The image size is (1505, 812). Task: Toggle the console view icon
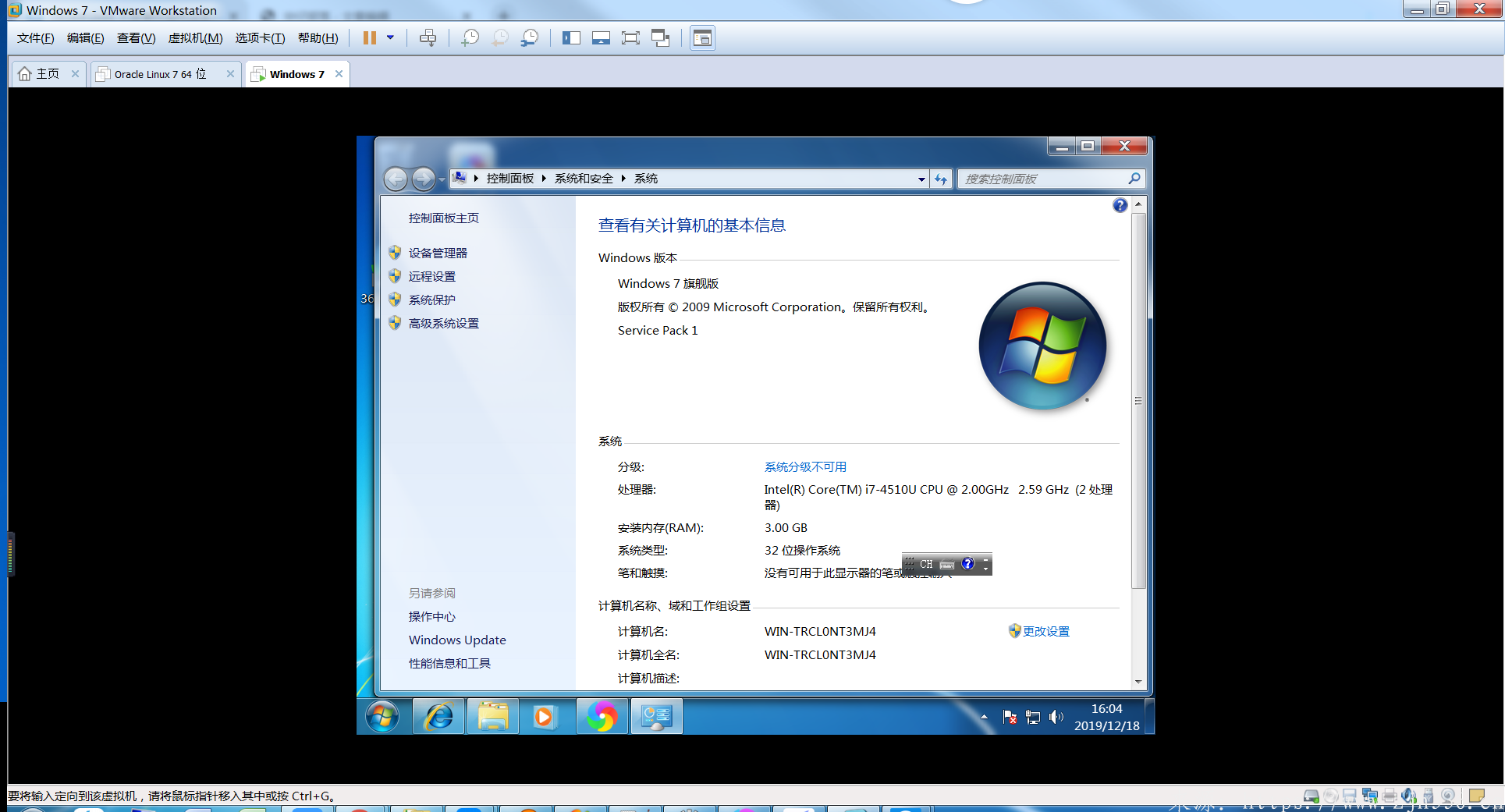[702, 38]
